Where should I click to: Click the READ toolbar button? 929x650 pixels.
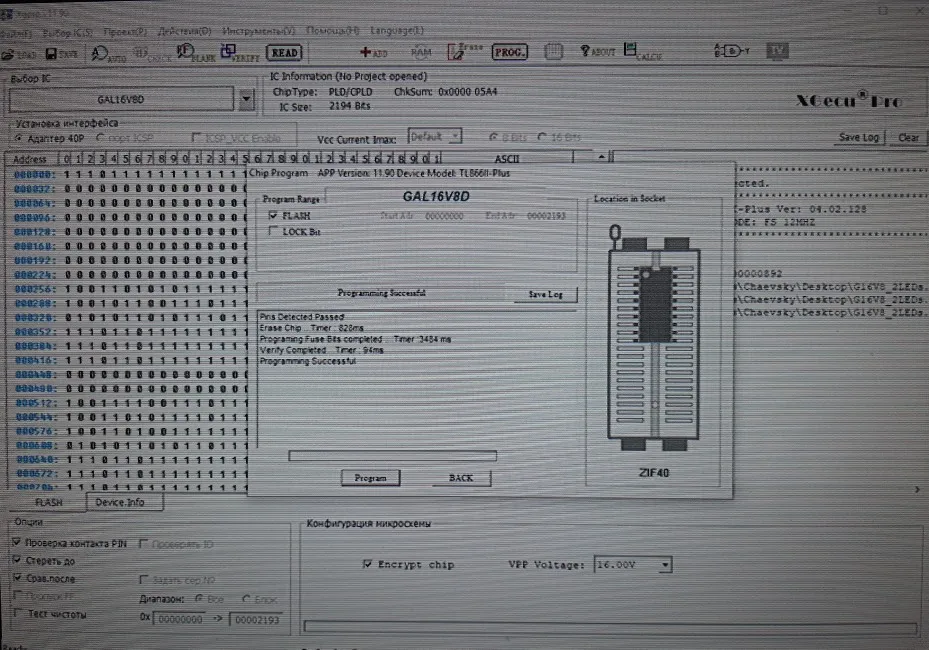(x=284, y=53)
